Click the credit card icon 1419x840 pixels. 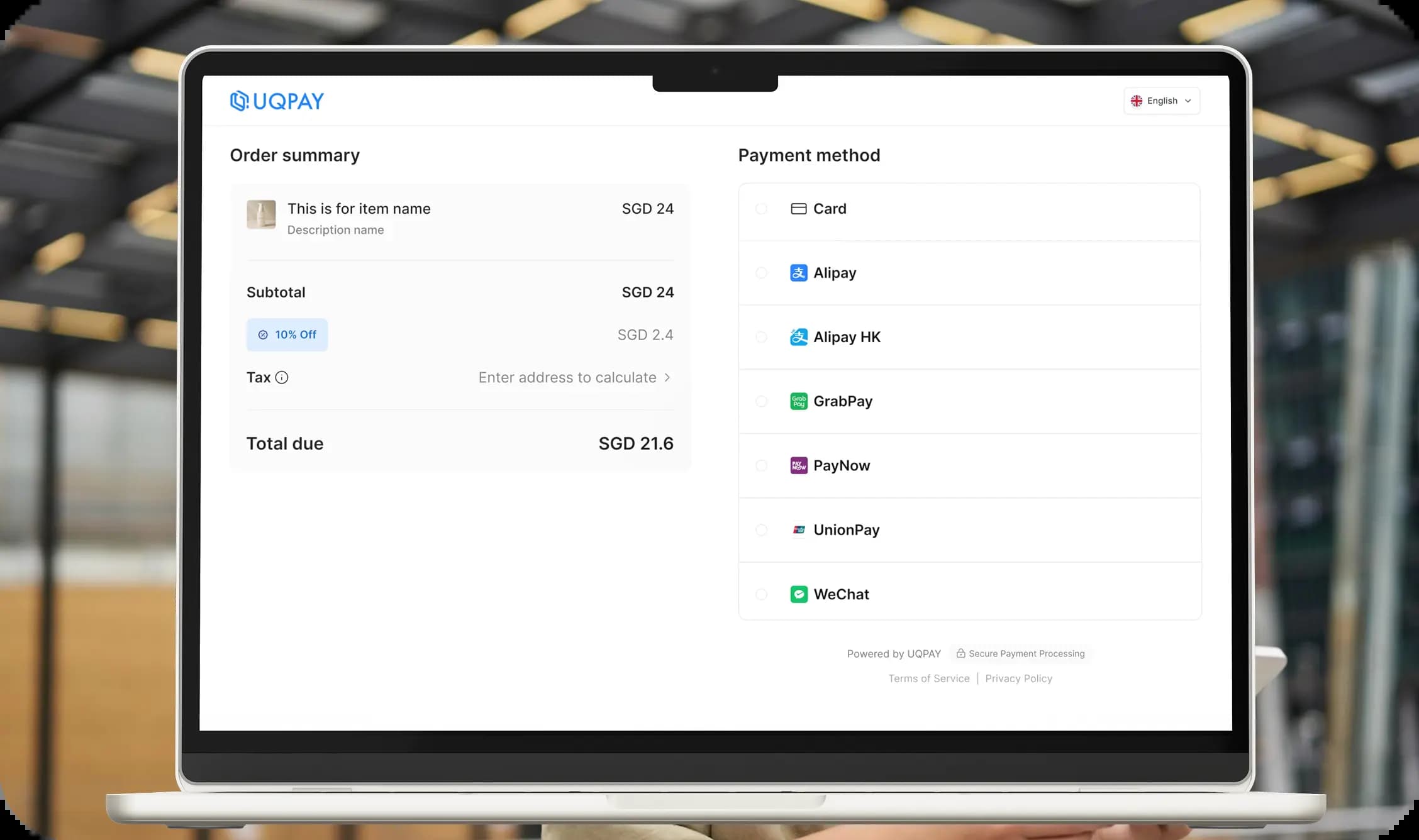coord(798,209)
